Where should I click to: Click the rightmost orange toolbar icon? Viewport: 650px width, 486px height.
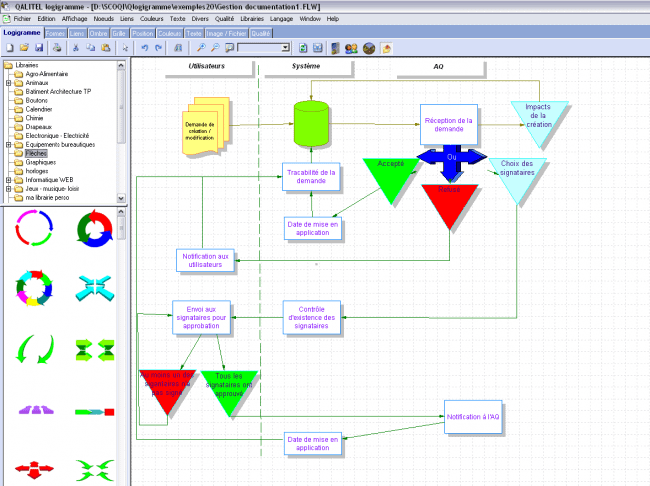pos(386,49)
